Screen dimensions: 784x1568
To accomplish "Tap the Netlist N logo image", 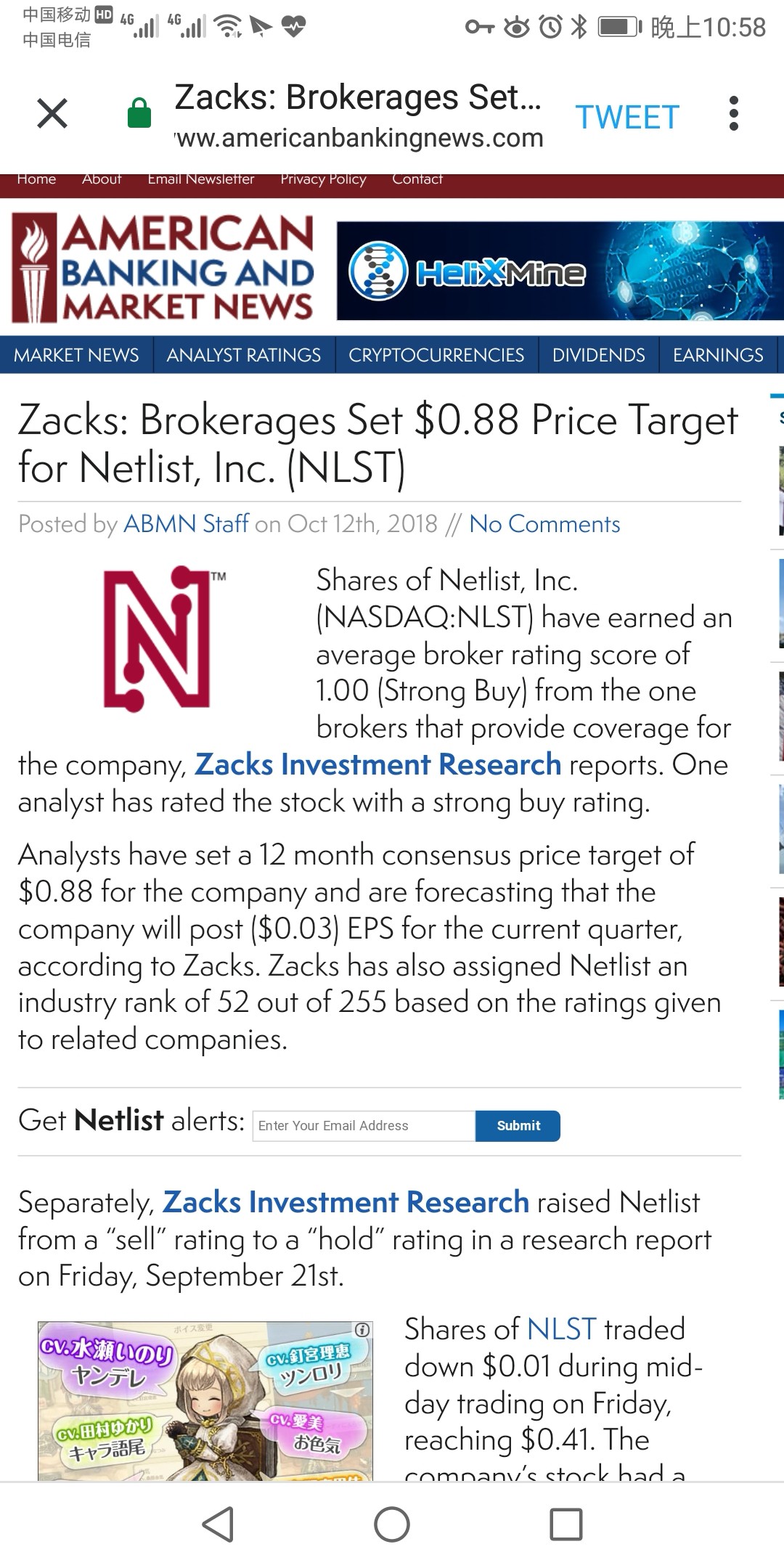I will [161, 637].
